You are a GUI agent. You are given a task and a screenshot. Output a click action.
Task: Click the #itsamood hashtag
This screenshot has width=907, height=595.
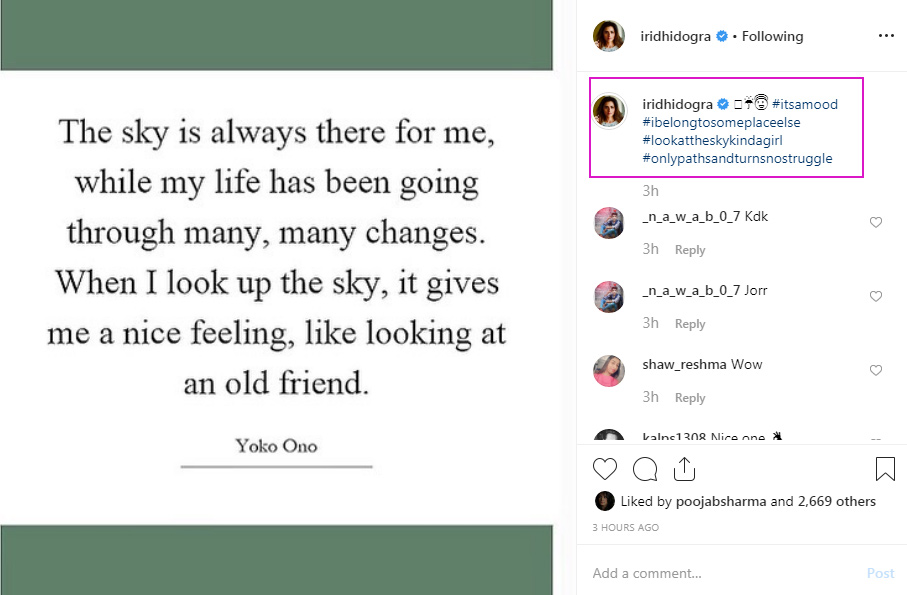click(805, 104)
